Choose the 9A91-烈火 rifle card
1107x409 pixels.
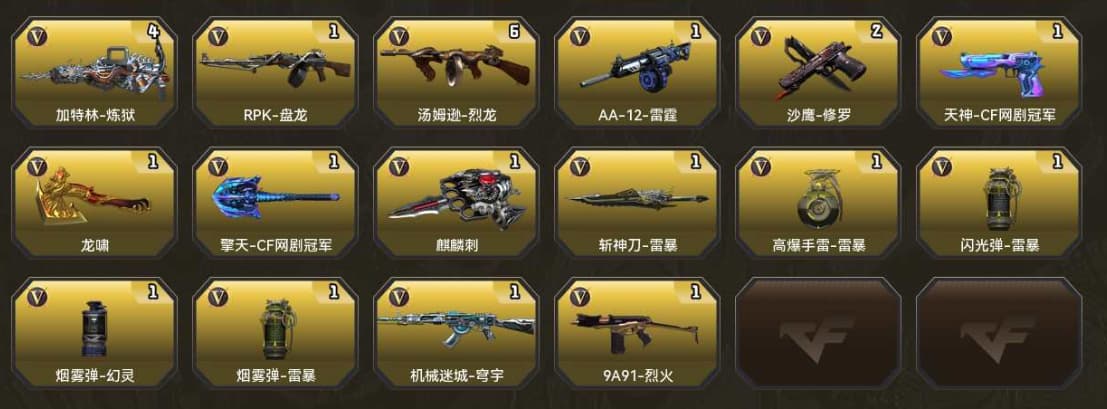pos(637,333)
